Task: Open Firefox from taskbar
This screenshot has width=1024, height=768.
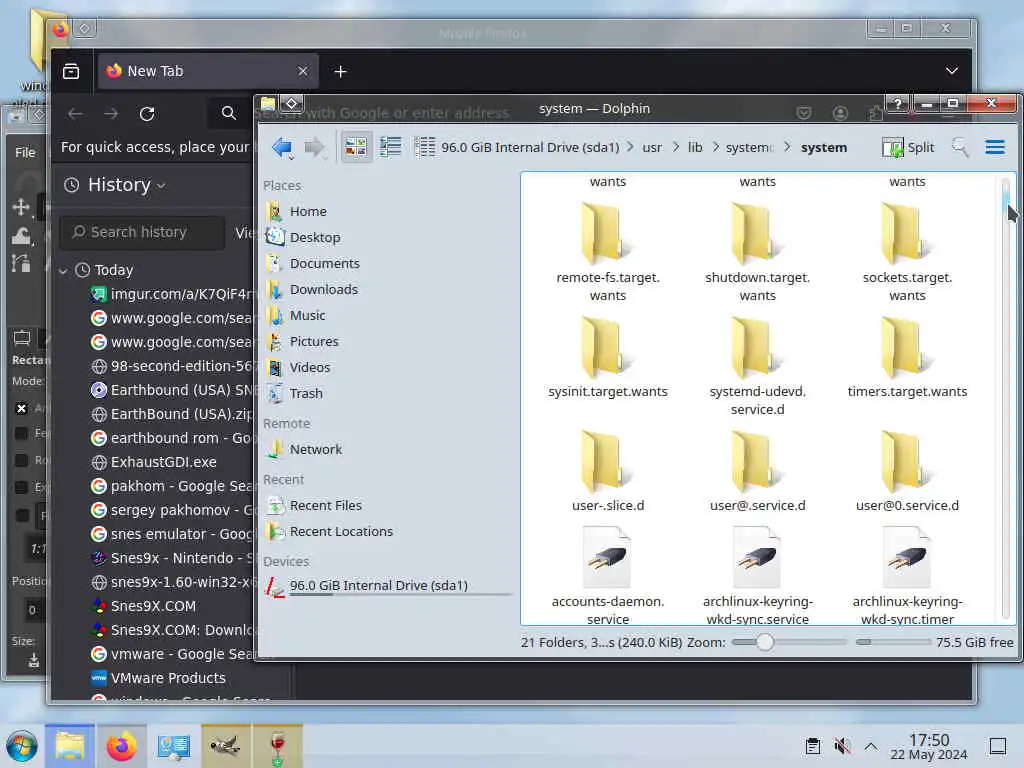Action: (x=121, y=746)
